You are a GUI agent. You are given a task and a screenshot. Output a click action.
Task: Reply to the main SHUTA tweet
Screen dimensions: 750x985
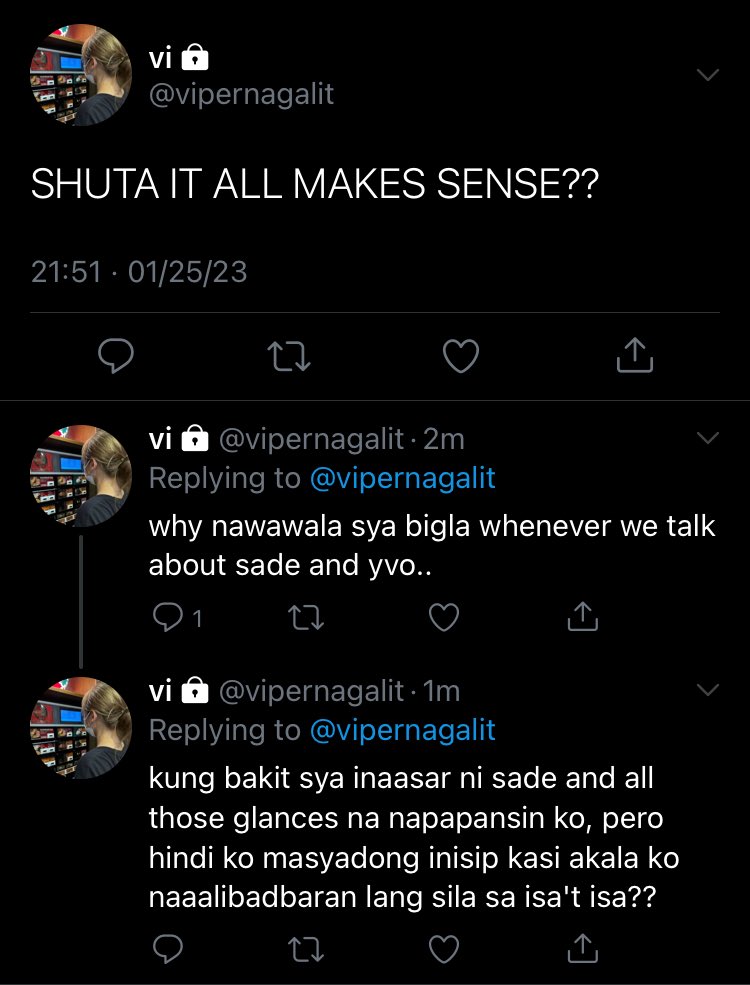tap(116, 356)
